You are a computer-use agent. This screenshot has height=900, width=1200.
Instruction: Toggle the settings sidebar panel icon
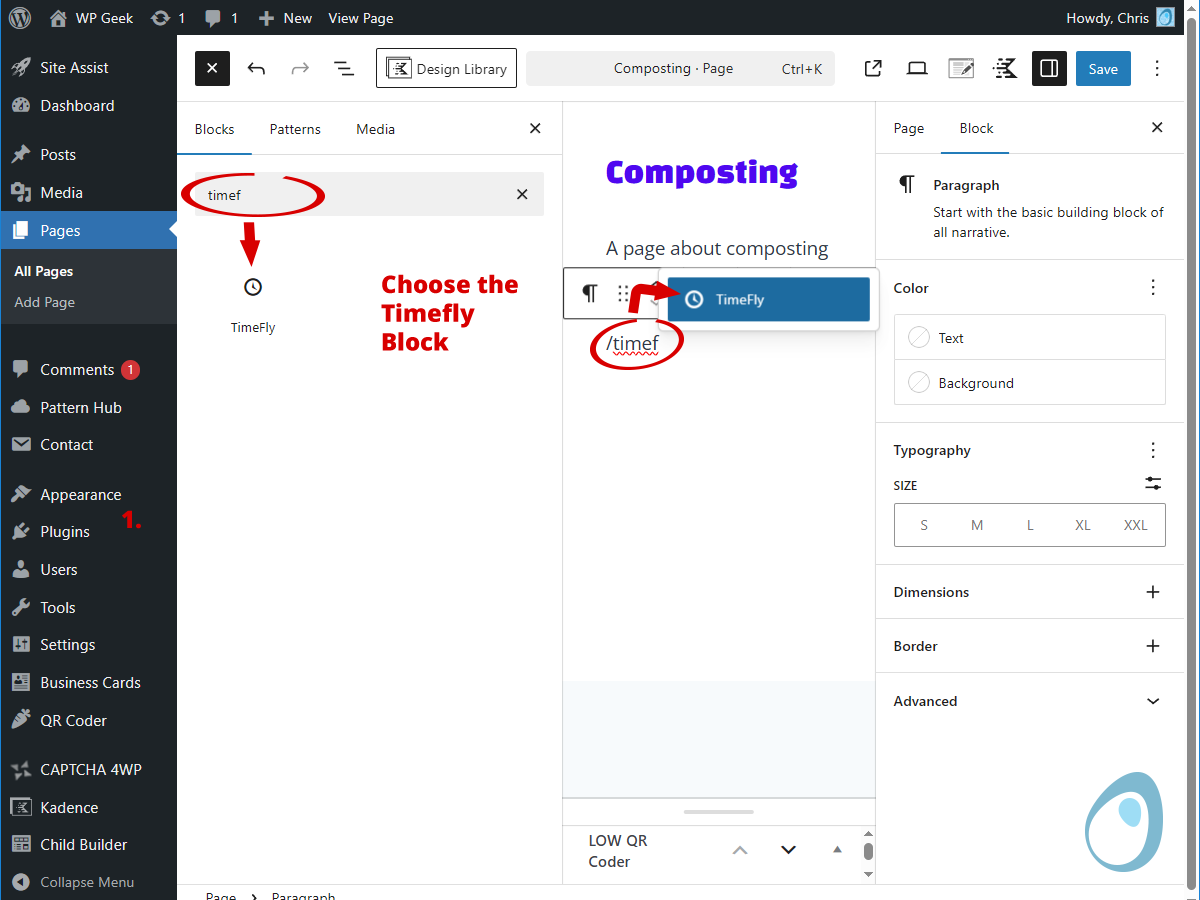[1049, 68]
